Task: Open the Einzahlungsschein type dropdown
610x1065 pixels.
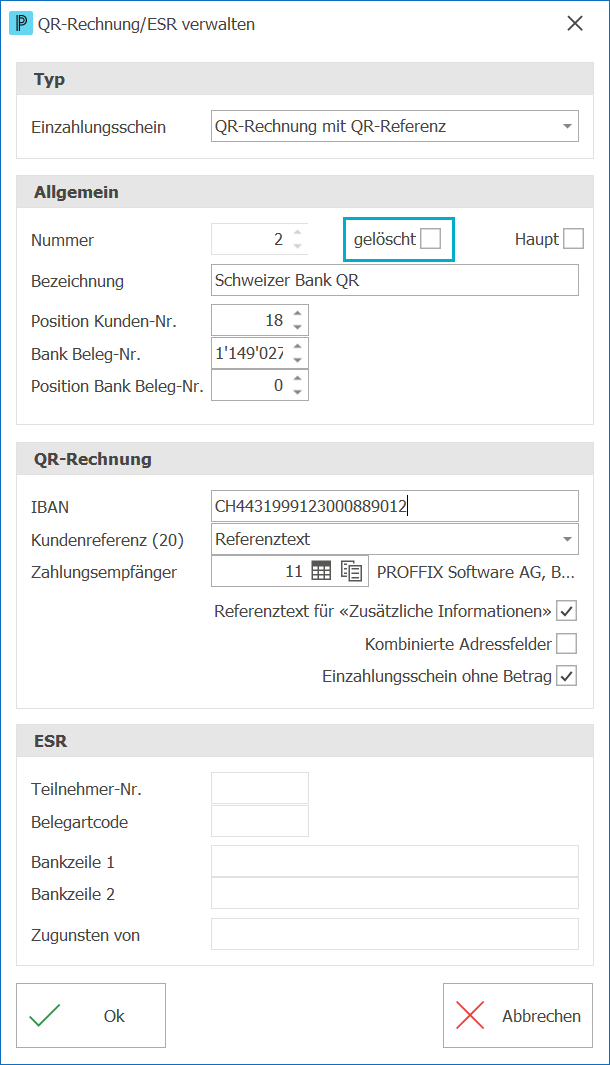Action: click(567, 126)
